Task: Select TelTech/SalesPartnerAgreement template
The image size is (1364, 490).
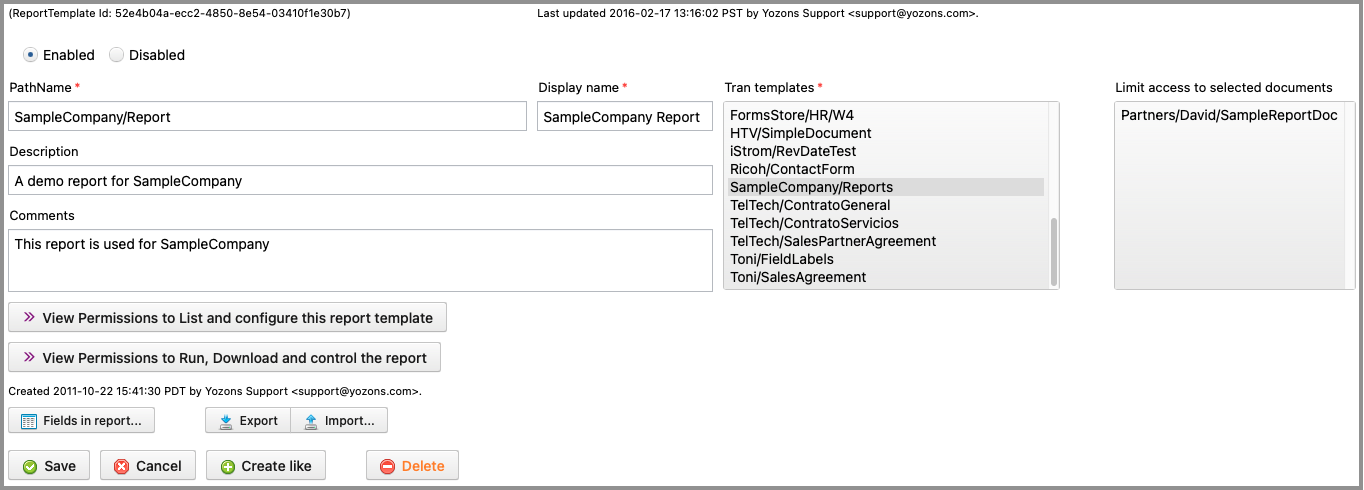Action: (832, 241)
